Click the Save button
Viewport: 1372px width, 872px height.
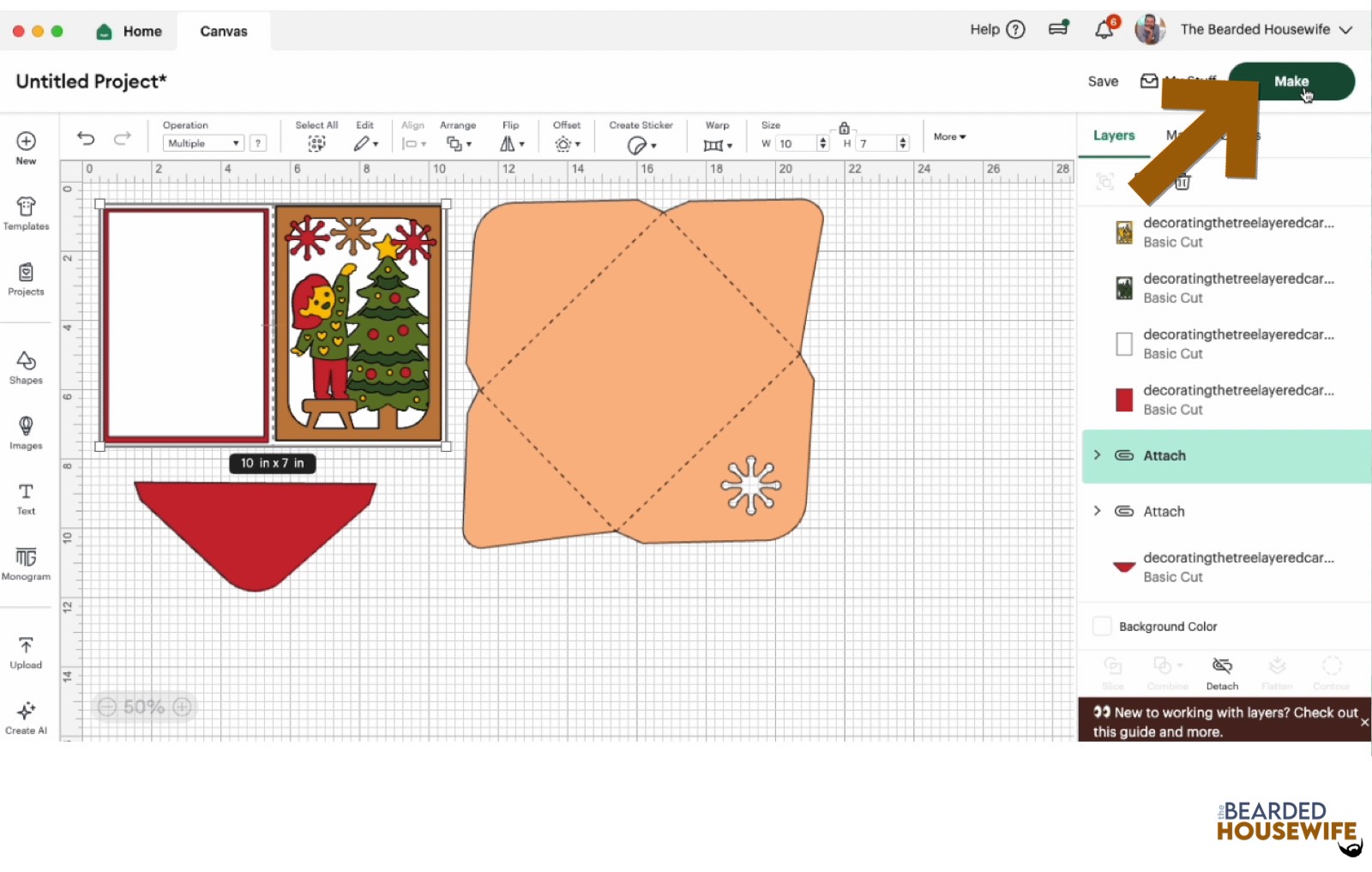click(1103, 81)
